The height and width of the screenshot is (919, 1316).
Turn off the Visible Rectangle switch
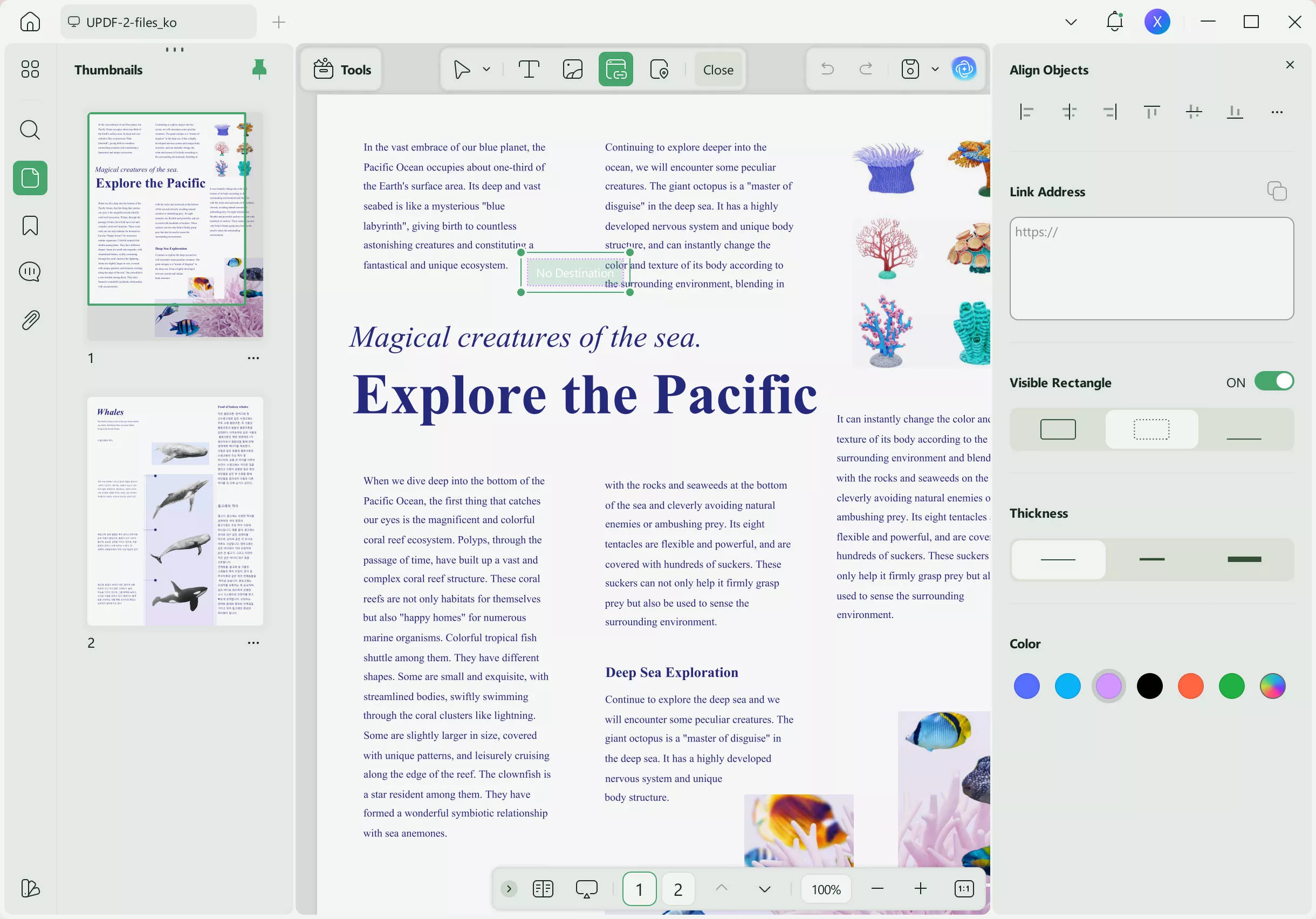click(x=1273, y=381)
